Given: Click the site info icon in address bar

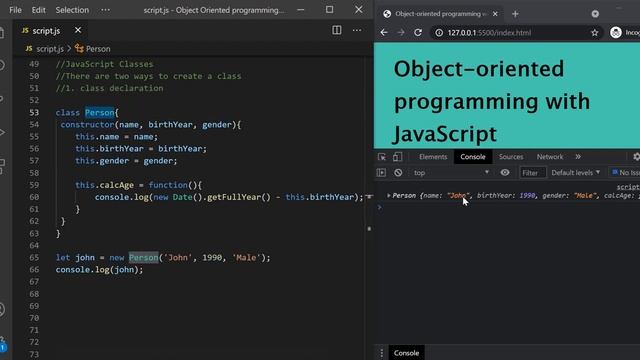Looking at the screenshot, I should [439, 33].
